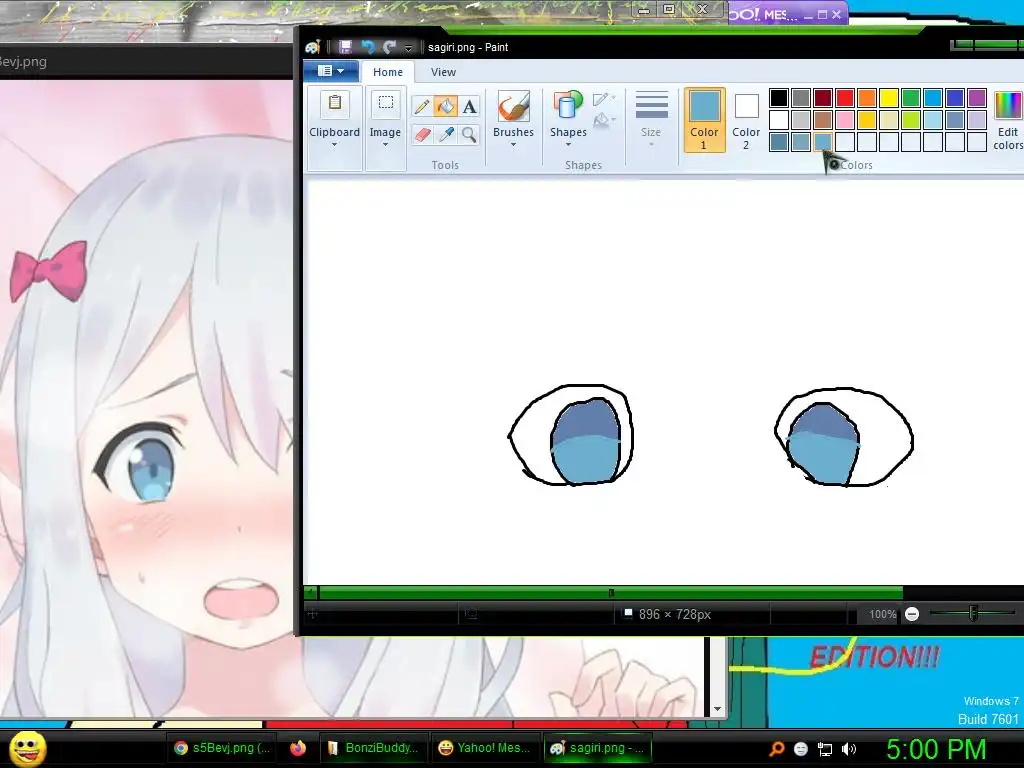Screen dimensions: 1024x768
Task: Pick the pink rose color swatch
Action: [x=844, y=120]
